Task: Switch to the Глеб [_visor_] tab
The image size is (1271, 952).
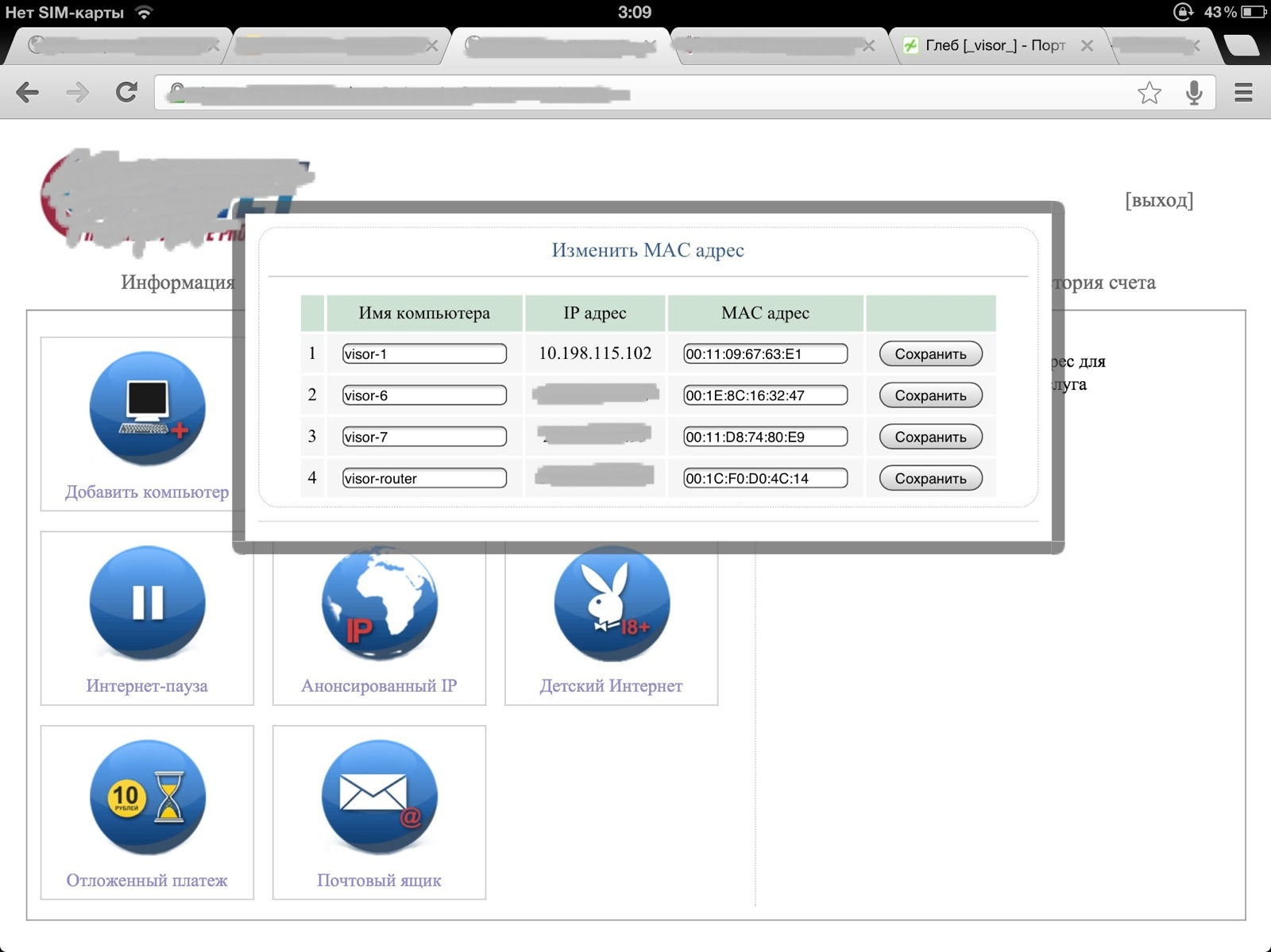Action: [995, 46]
